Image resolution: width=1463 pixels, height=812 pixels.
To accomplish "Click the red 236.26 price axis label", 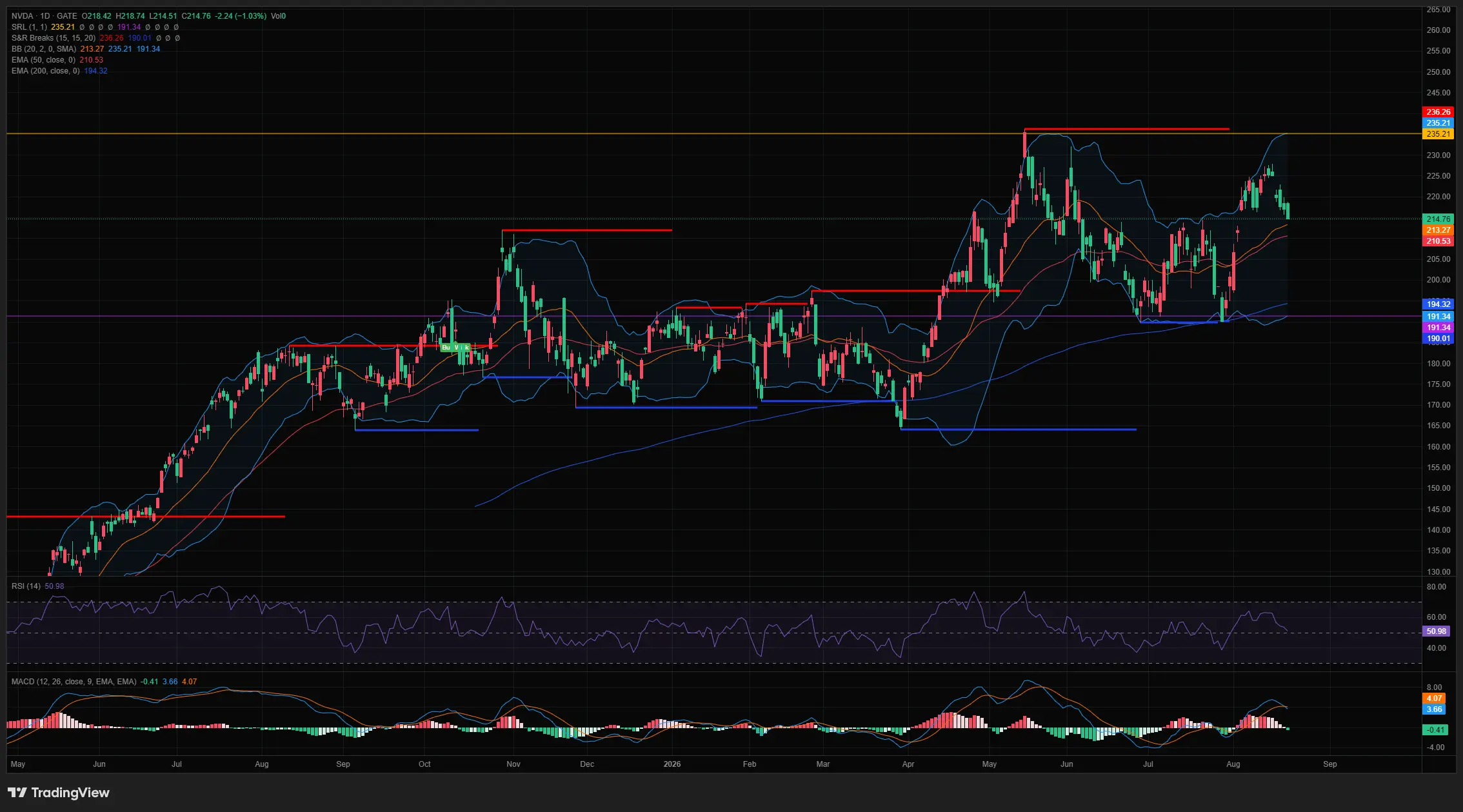I will [1438, 112].
